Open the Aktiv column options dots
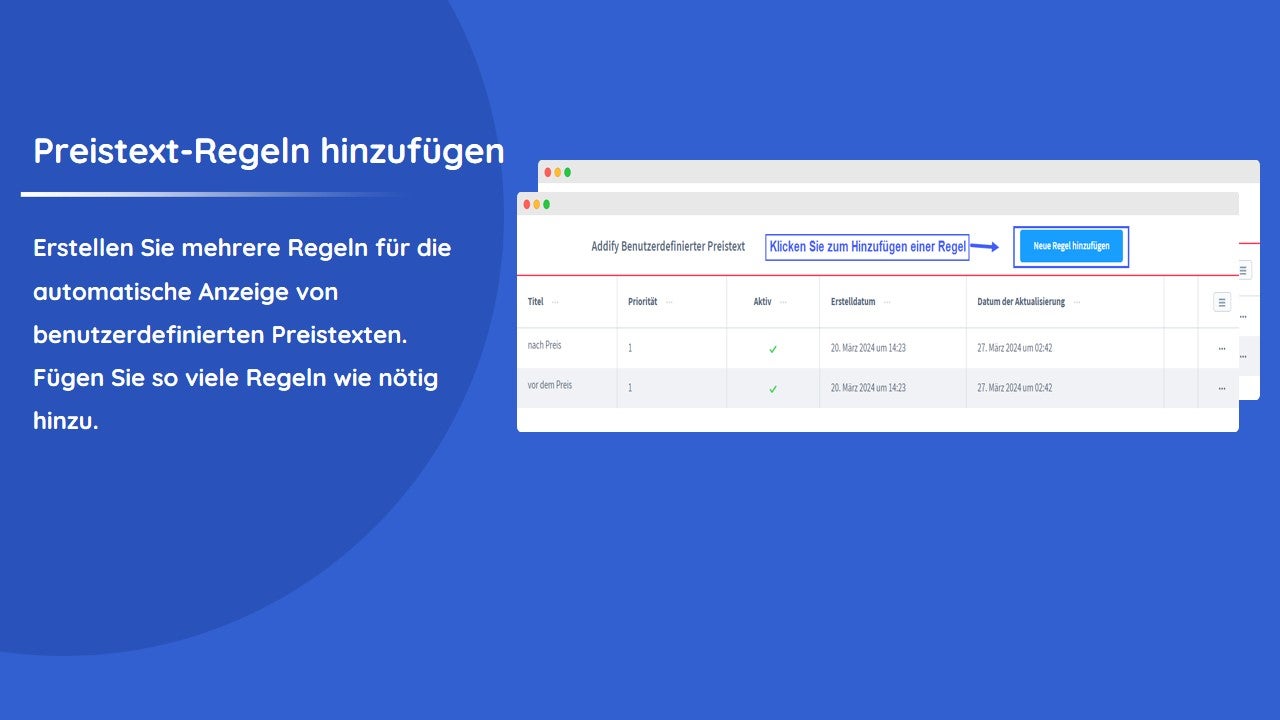 784,302
